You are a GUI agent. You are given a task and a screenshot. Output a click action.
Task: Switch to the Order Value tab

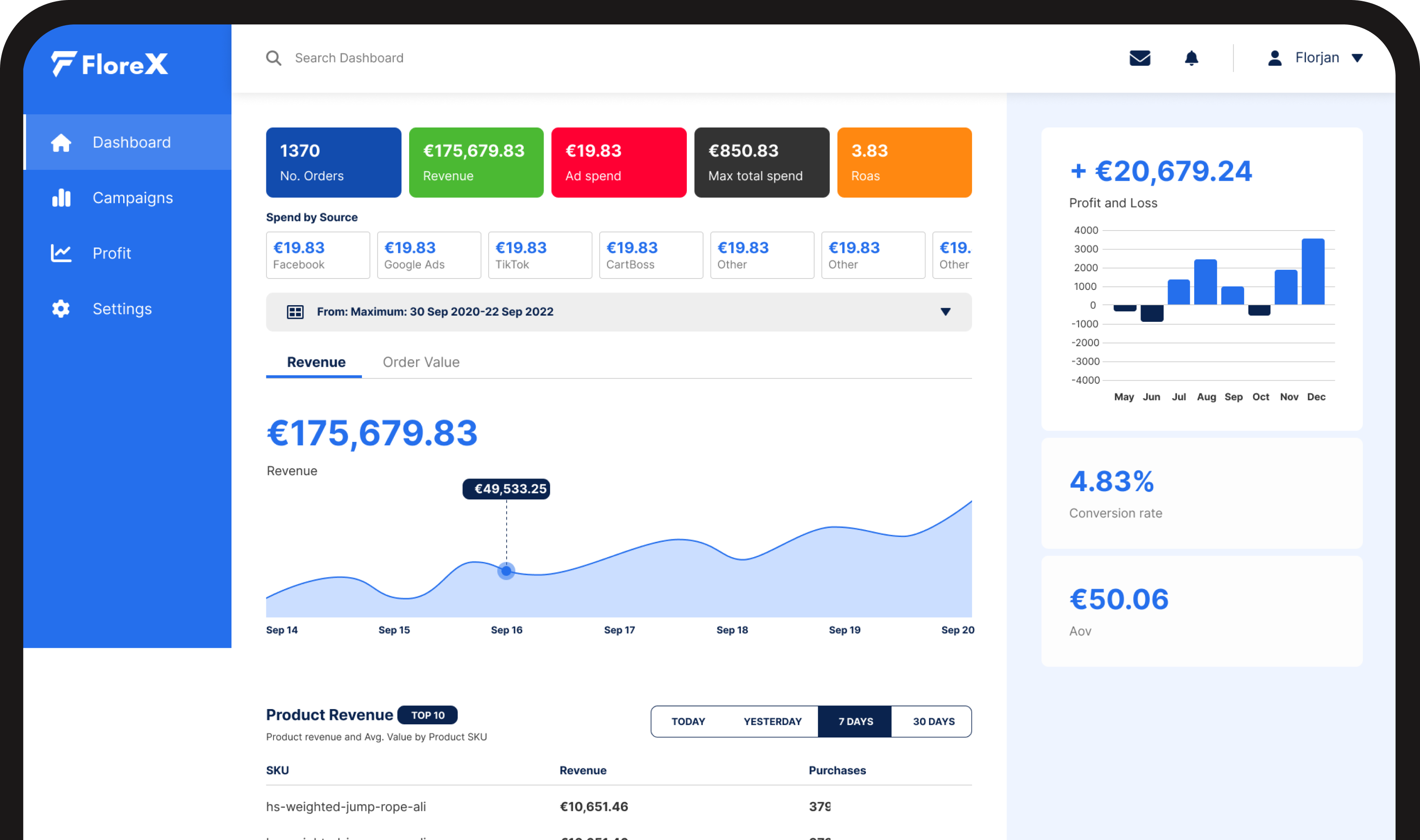[420, 362]
